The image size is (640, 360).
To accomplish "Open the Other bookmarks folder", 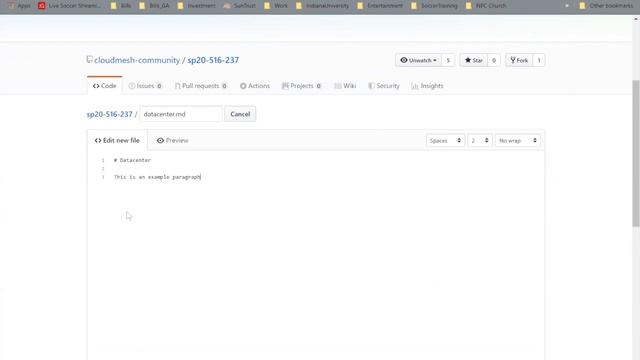I will 606,6.
